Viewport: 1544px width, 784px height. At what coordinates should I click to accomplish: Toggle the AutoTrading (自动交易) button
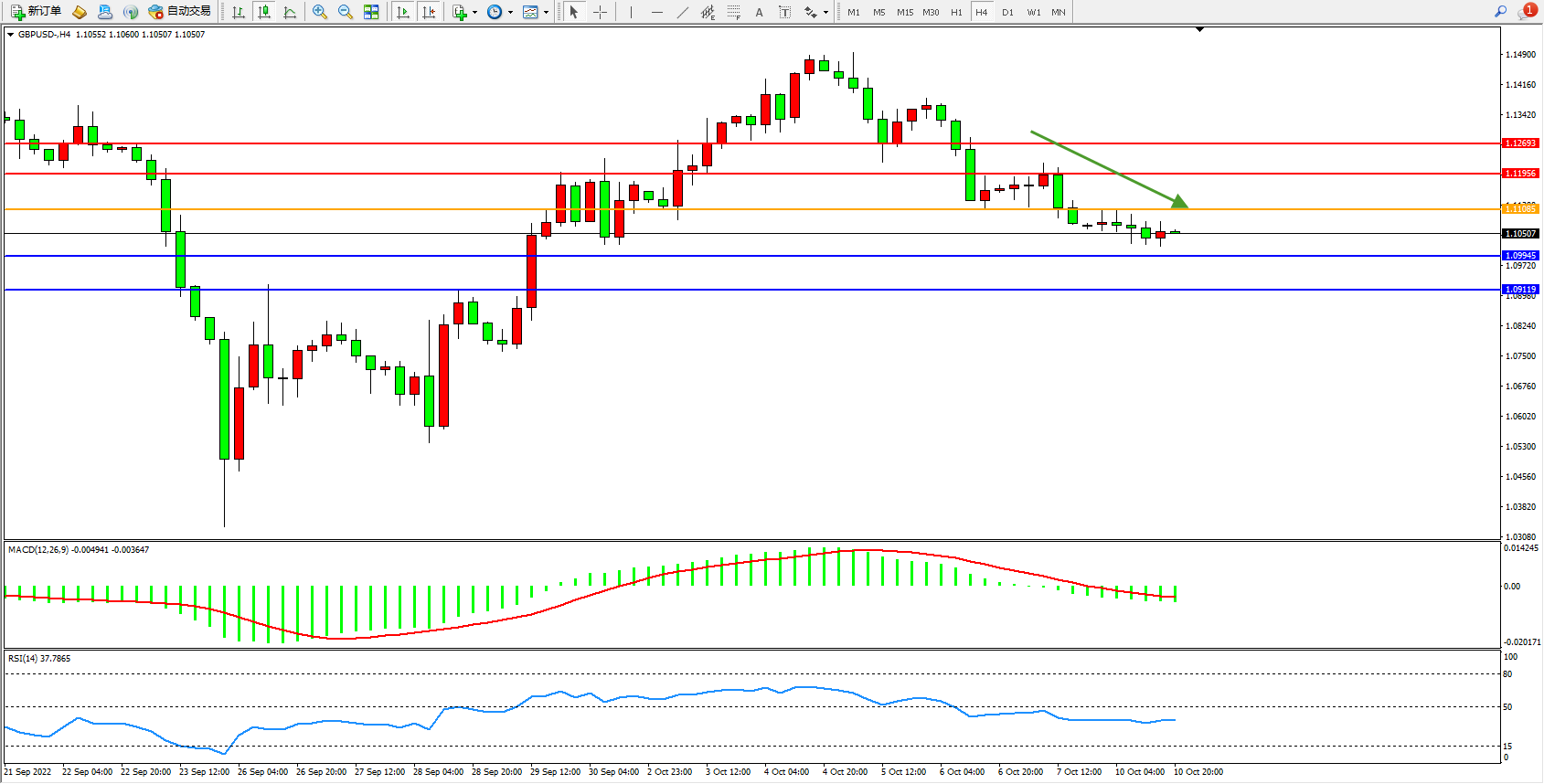point(180,12)
